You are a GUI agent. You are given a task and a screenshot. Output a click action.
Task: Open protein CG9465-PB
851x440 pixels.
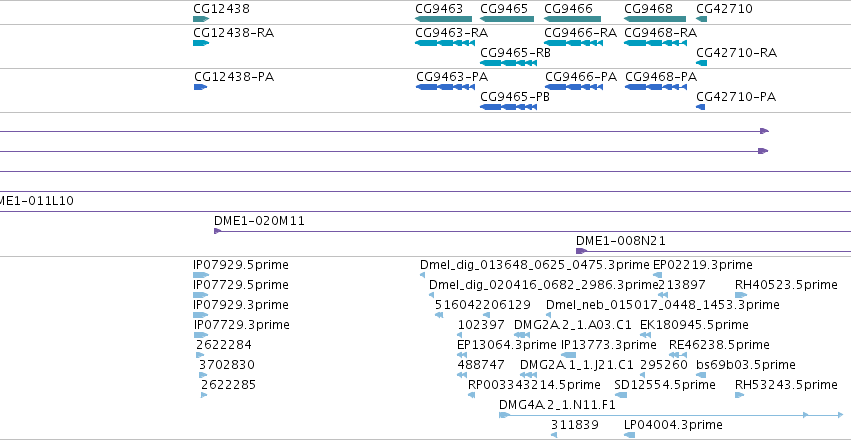click(x=515, y=97)
